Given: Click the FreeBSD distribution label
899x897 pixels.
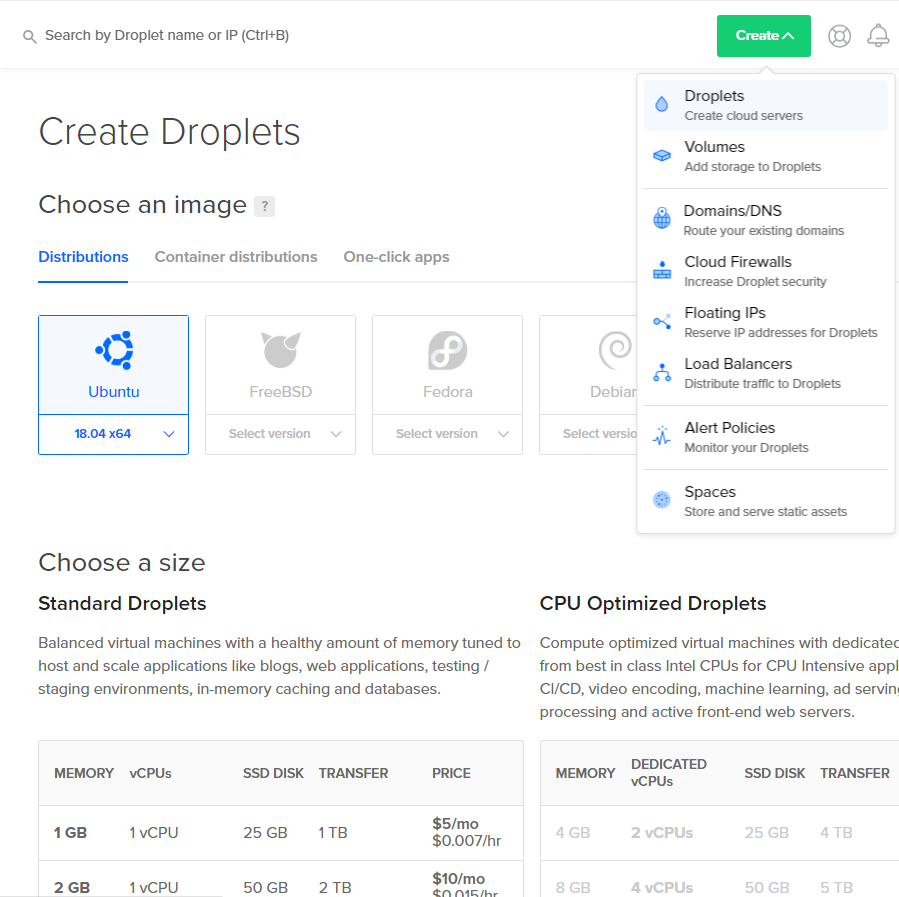Looking at the screenshot, I should (280, 392).
